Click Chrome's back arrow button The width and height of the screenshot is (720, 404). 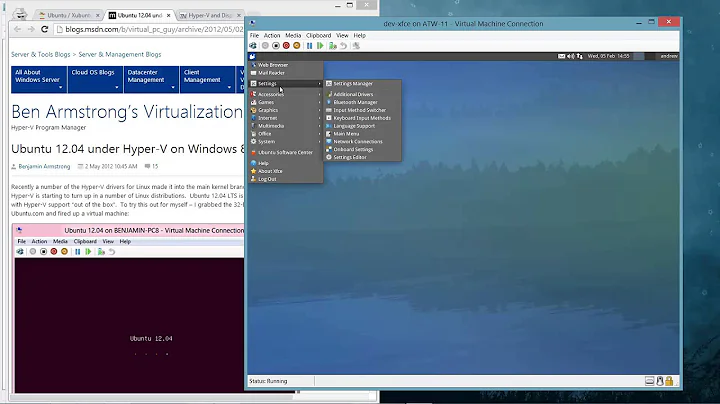pos(17,29)
